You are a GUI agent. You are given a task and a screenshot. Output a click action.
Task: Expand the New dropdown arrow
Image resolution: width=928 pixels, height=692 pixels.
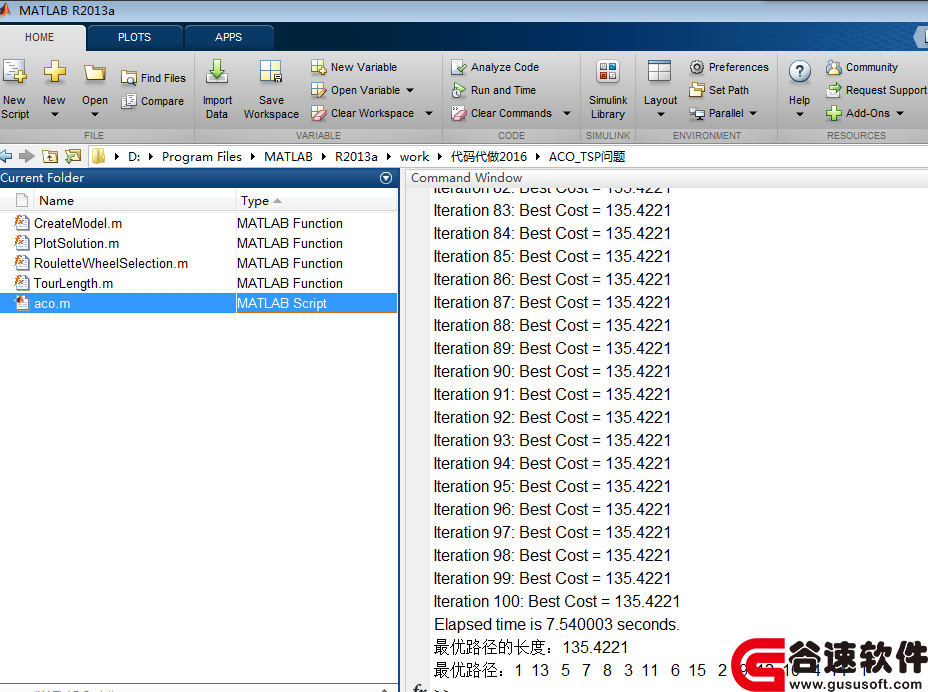[x=54, y=114]
